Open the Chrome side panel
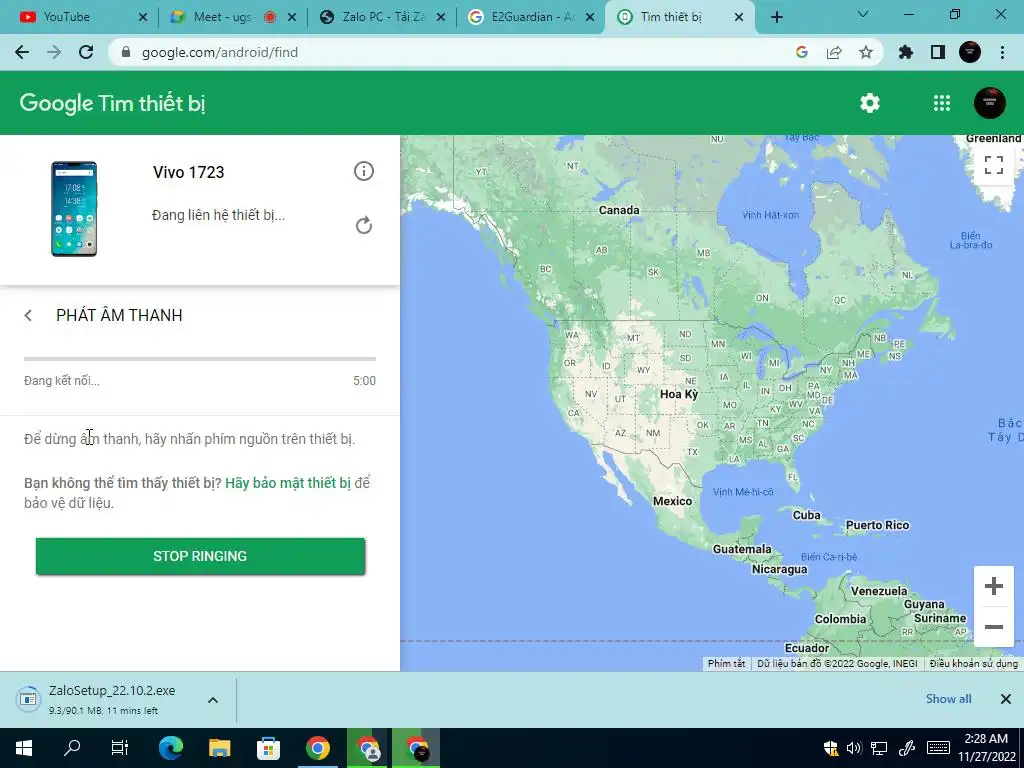This screenshot has height=768, width=1024. (x=938, y=52)
